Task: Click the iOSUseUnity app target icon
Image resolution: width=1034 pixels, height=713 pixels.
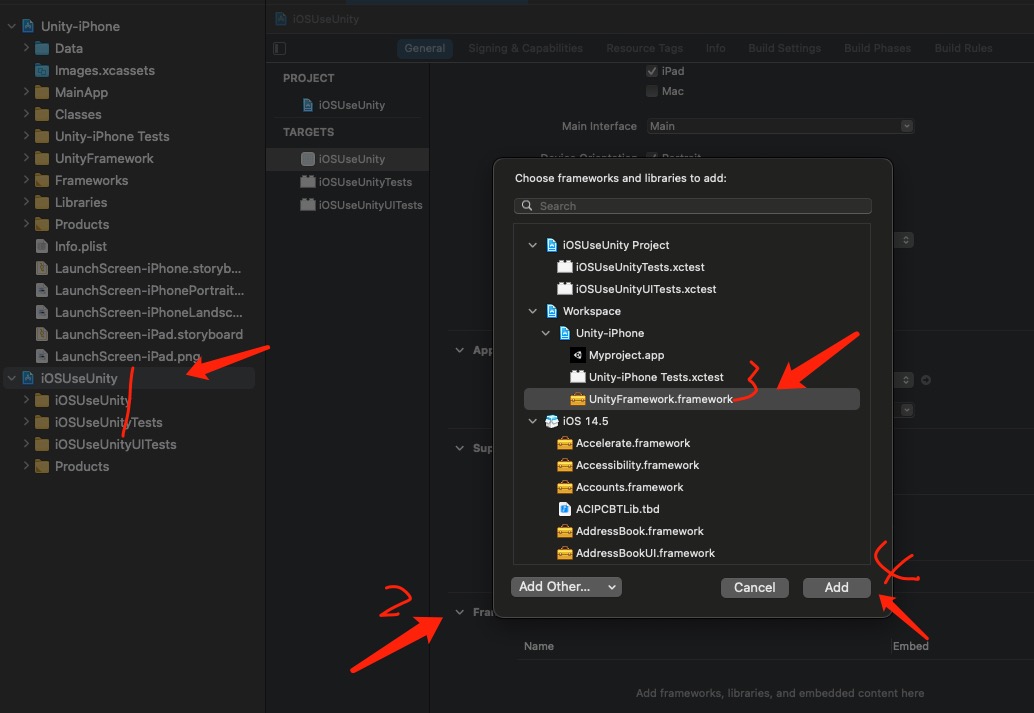Action: click(307, 159)
